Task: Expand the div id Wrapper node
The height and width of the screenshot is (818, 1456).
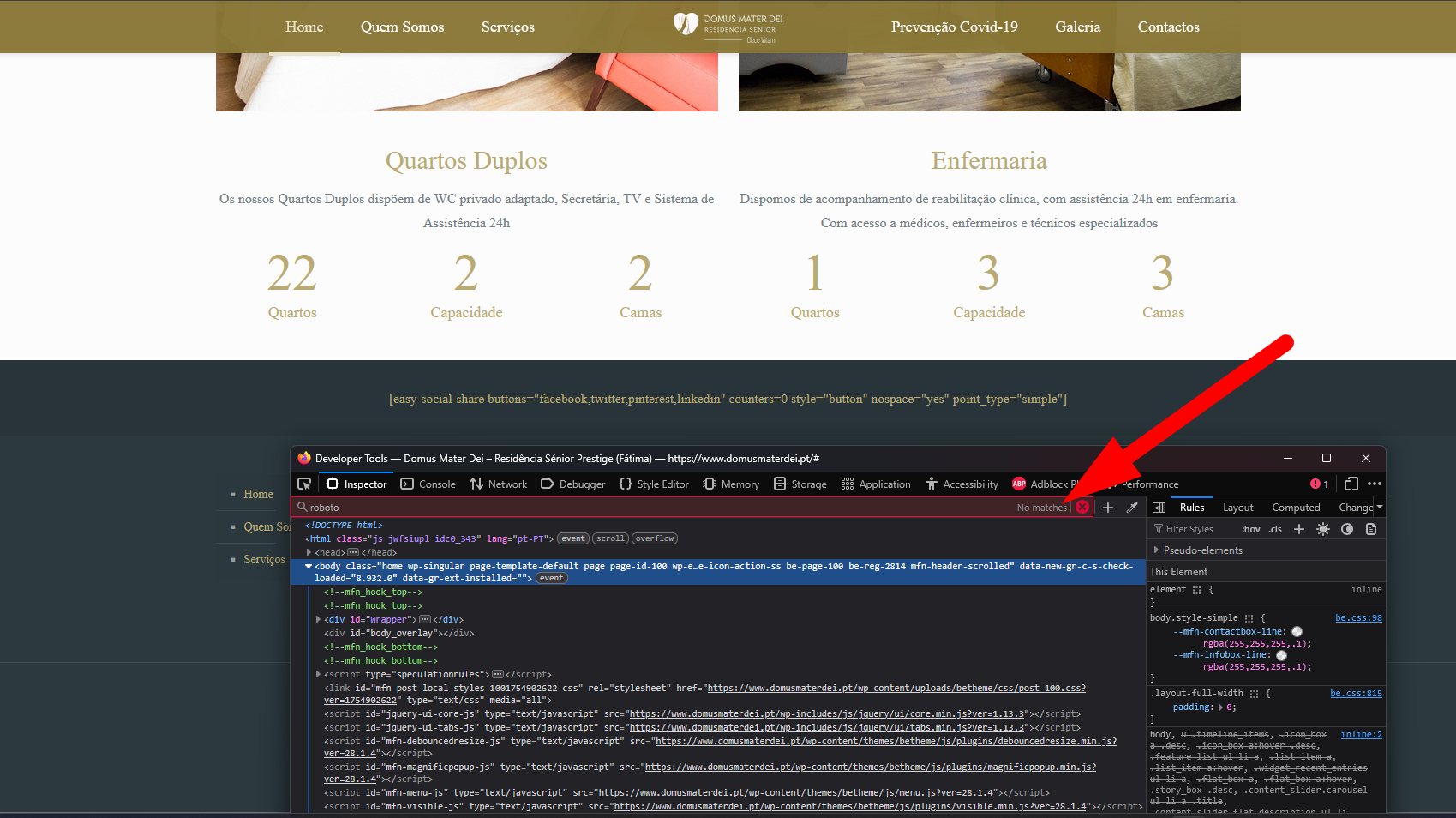Action: pos(318,620)
